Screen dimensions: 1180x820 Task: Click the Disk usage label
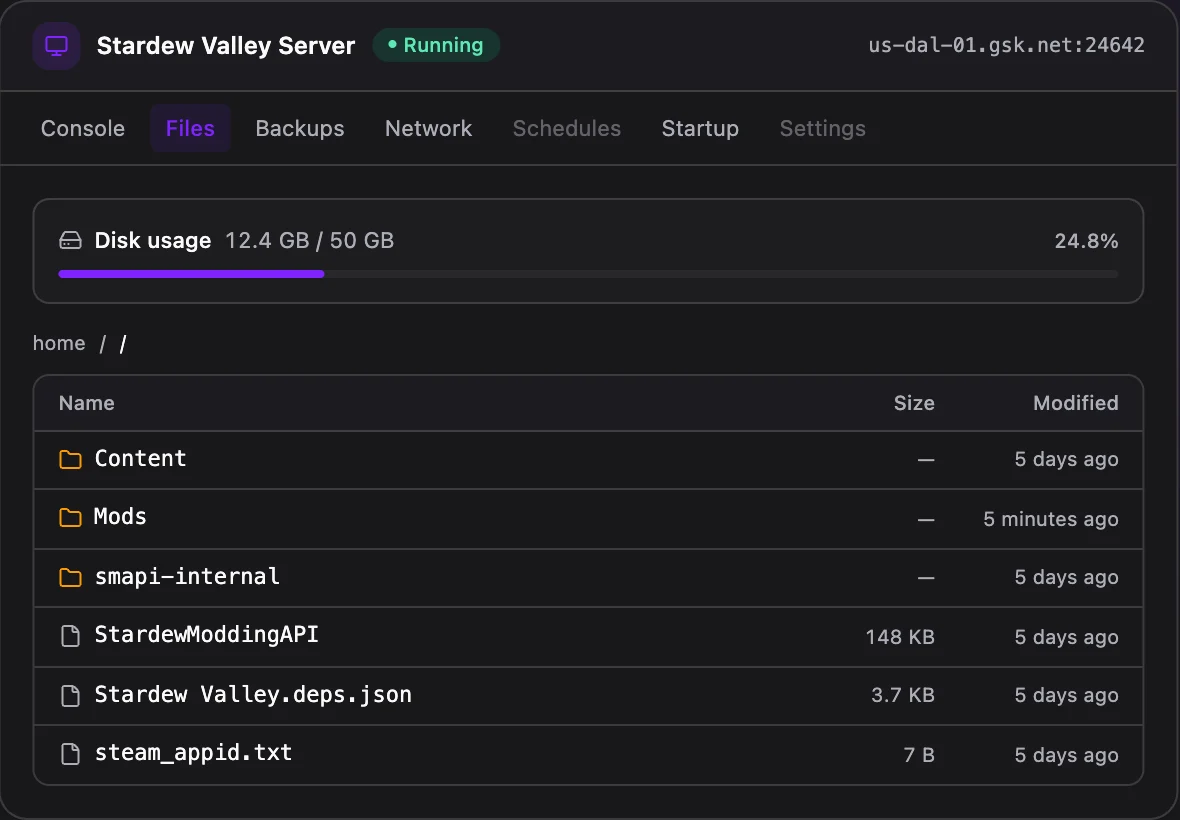click(153, 241)
